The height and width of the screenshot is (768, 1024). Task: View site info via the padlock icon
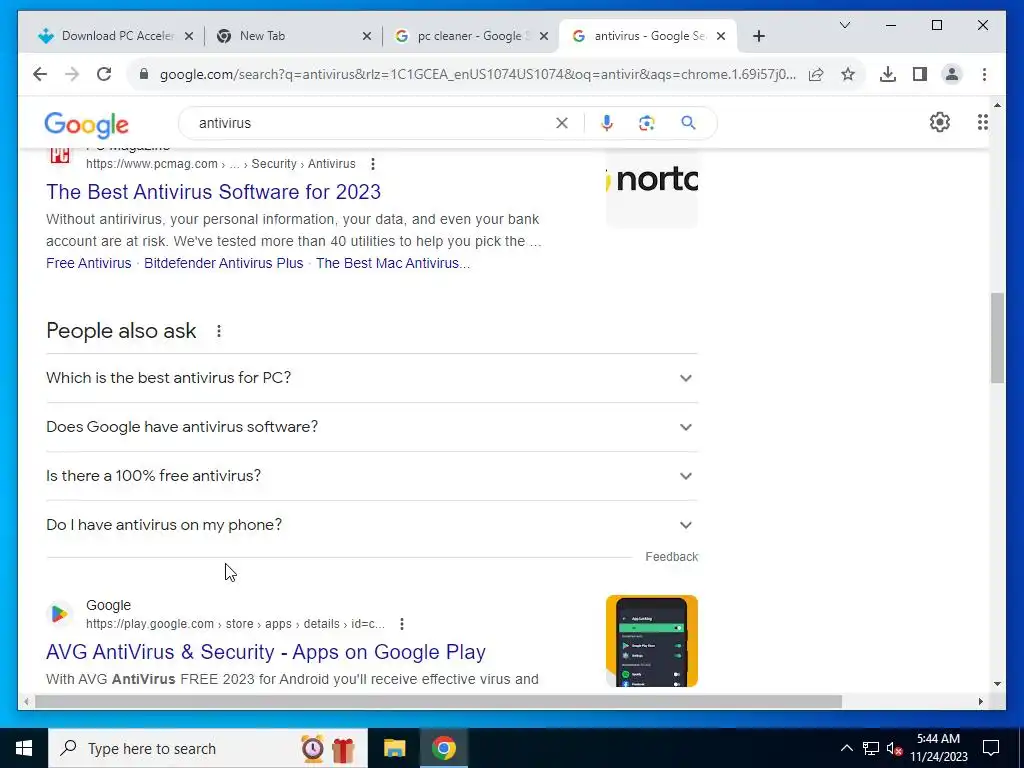[x=144, y=74]
